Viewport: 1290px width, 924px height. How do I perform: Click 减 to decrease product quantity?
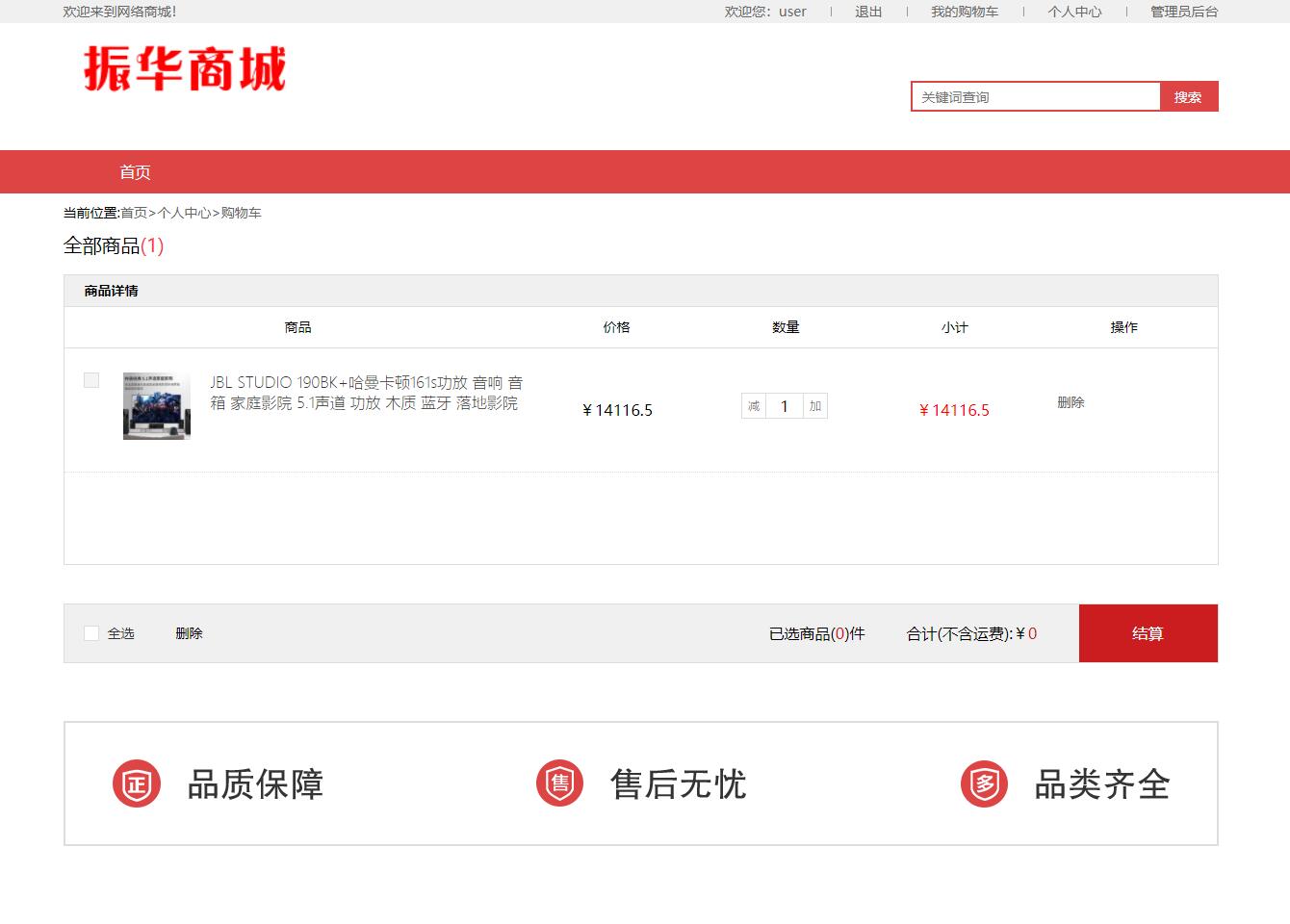[753, 405]
